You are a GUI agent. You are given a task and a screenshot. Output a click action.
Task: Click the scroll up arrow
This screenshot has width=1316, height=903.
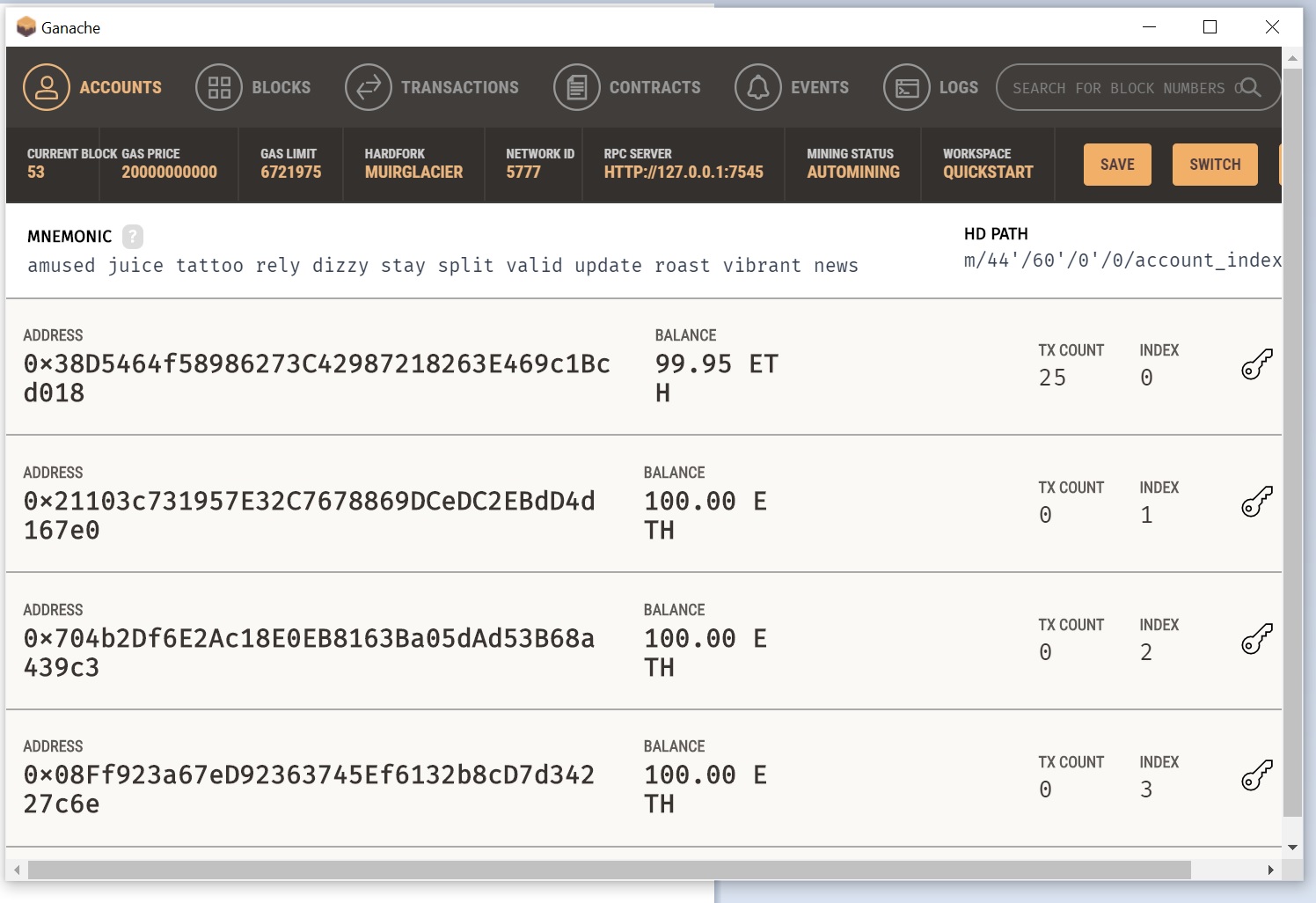(x=1292, y=58)
